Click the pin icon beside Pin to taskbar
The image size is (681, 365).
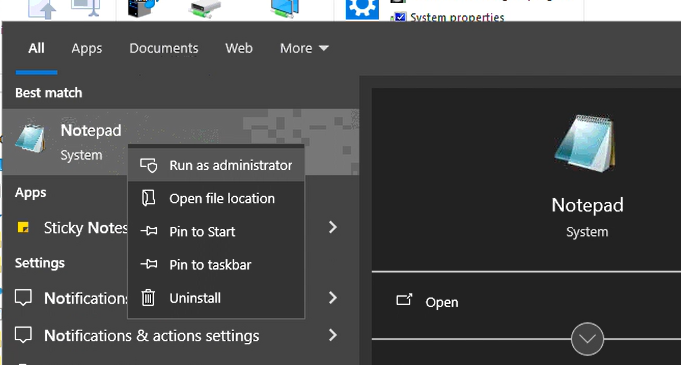coord(149,264)
